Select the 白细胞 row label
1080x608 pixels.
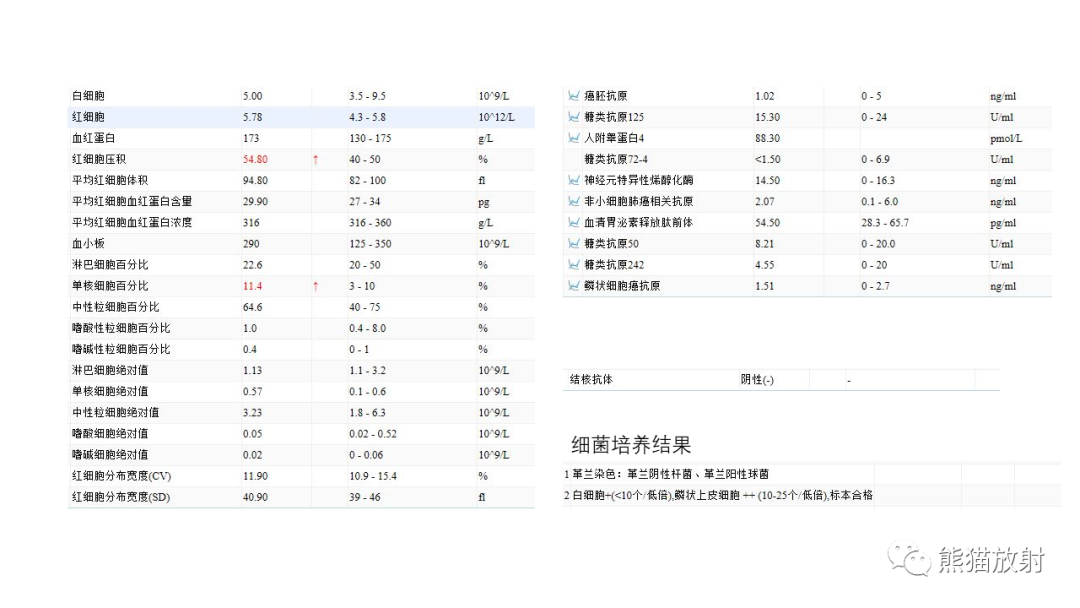88,96
